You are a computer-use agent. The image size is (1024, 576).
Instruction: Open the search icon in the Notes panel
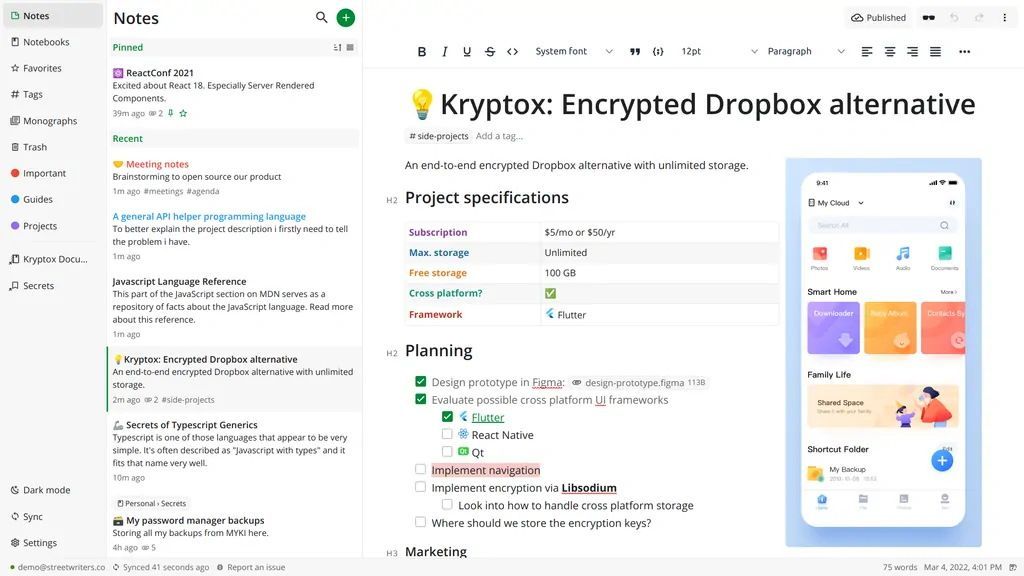point(320,17)
